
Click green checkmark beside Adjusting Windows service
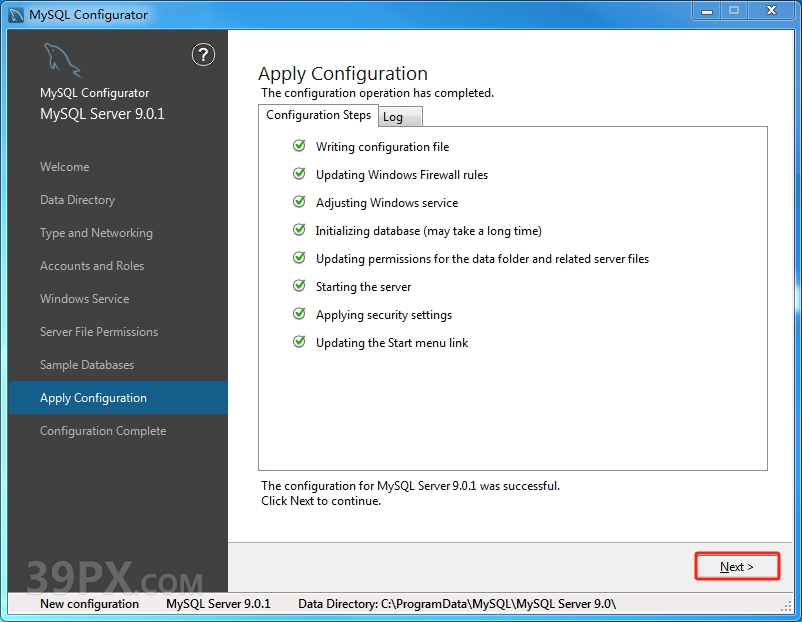pyautogui.click(x=299, y=202)
